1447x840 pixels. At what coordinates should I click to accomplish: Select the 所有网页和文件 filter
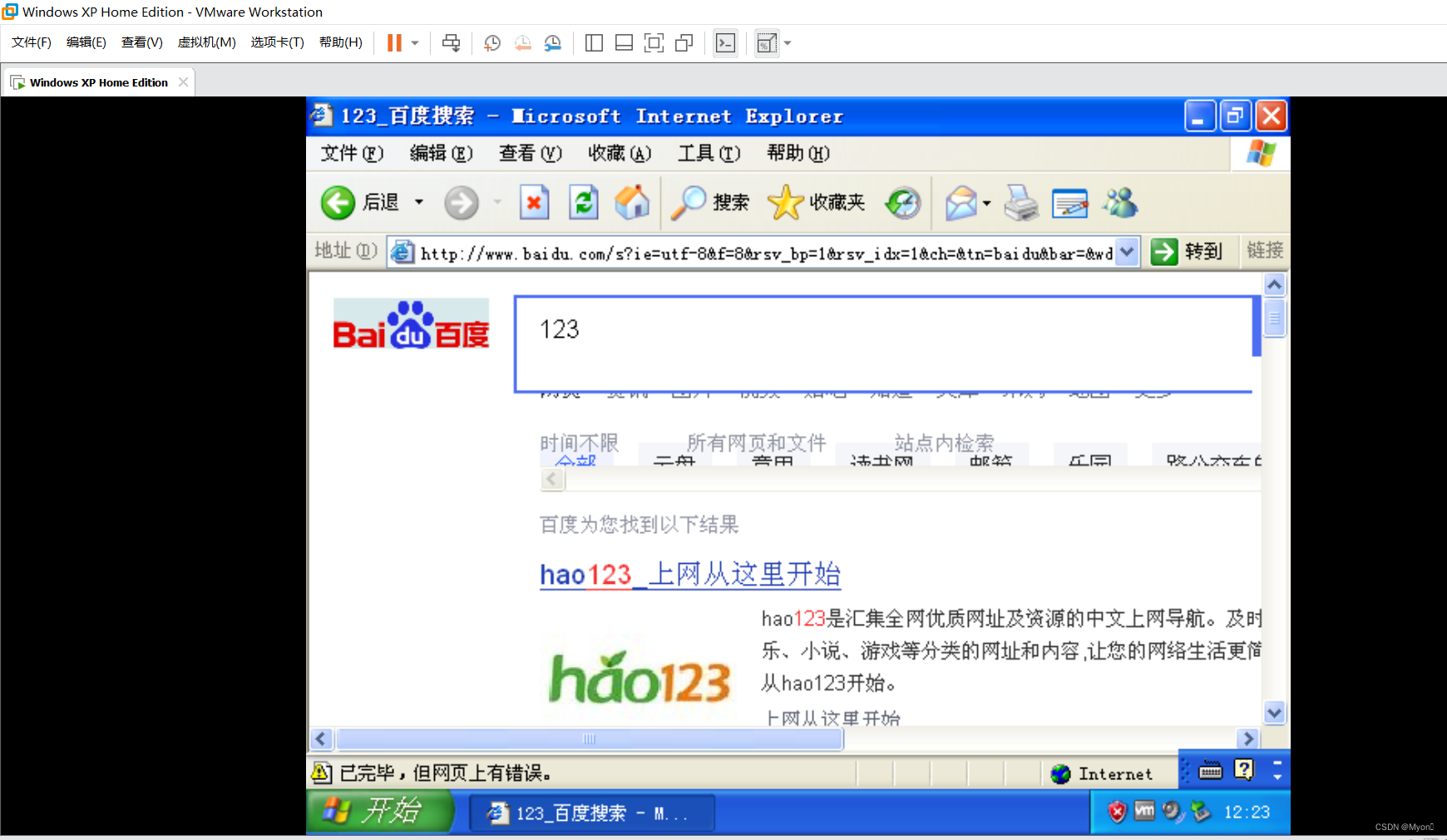click(x=756, y=442)
